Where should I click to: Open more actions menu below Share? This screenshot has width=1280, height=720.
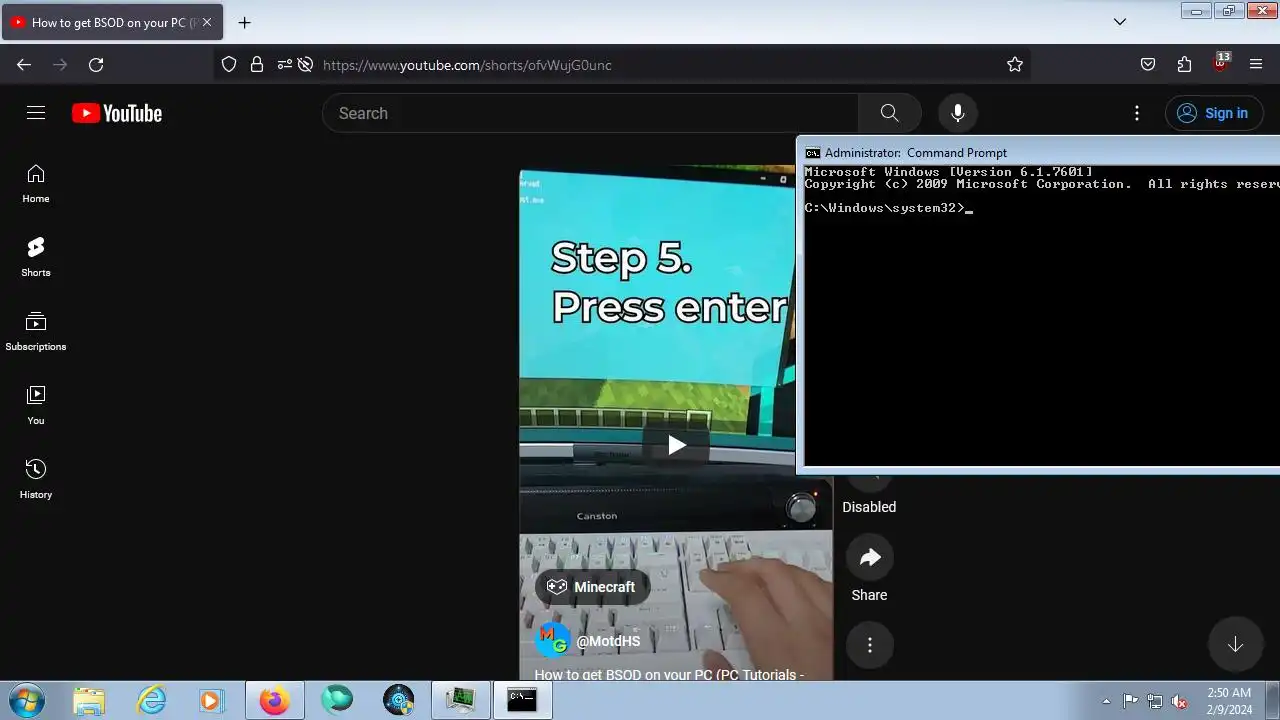click(x=869, y=645)
